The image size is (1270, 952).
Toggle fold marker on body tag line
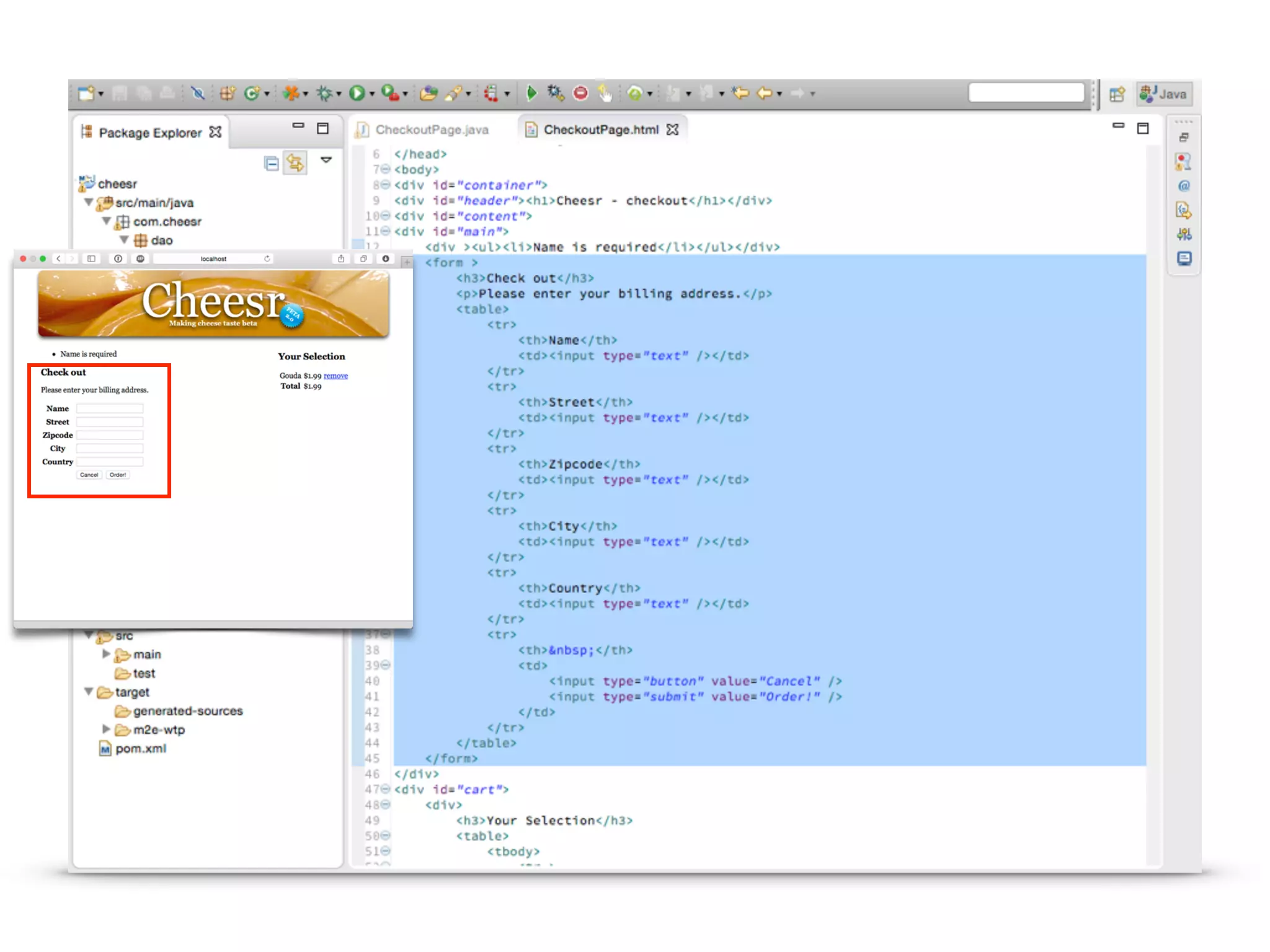point(385,169)
